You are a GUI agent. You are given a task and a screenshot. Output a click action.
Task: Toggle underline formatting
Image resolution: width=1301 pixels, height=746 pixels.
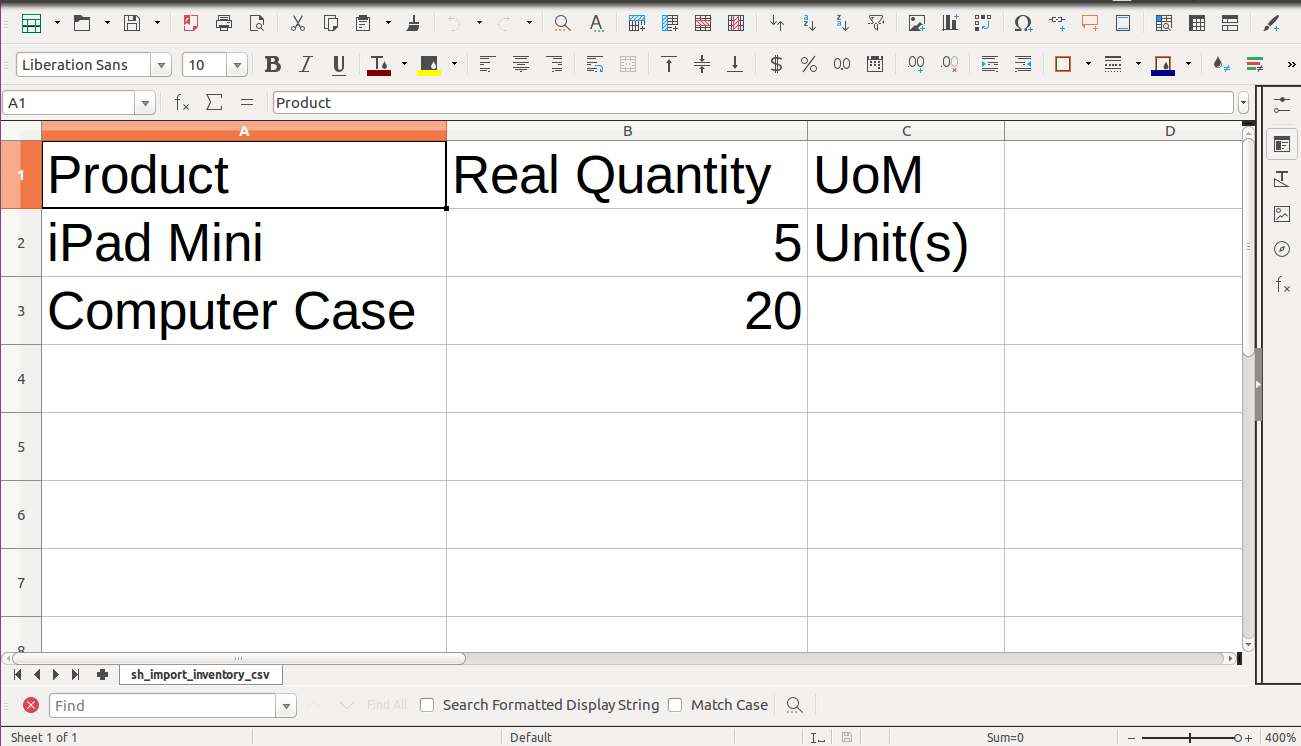pyautogui.click(x=339, y=65)
